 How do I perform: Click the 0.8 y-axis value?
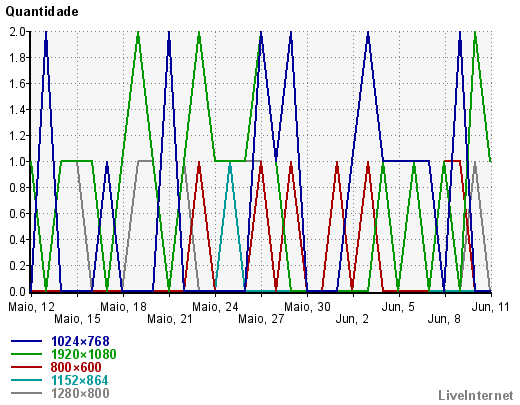point(17,188)
